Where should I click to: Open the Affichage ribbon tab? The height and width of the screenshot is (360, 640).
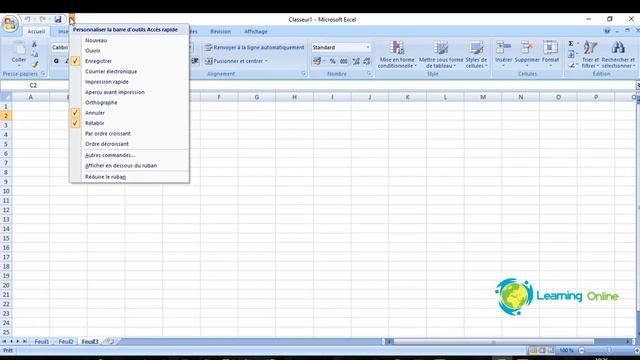click(256, 31)
